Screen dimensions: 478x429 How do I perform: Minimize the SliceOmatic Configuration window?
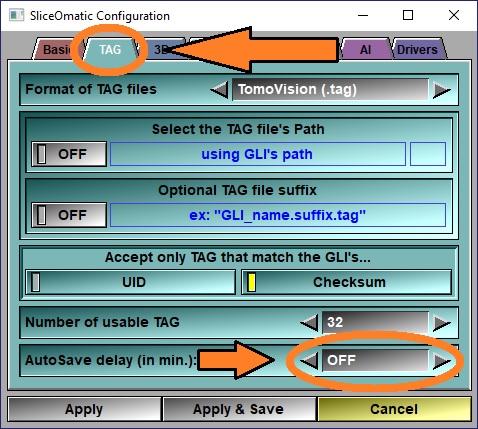[363, 15]
